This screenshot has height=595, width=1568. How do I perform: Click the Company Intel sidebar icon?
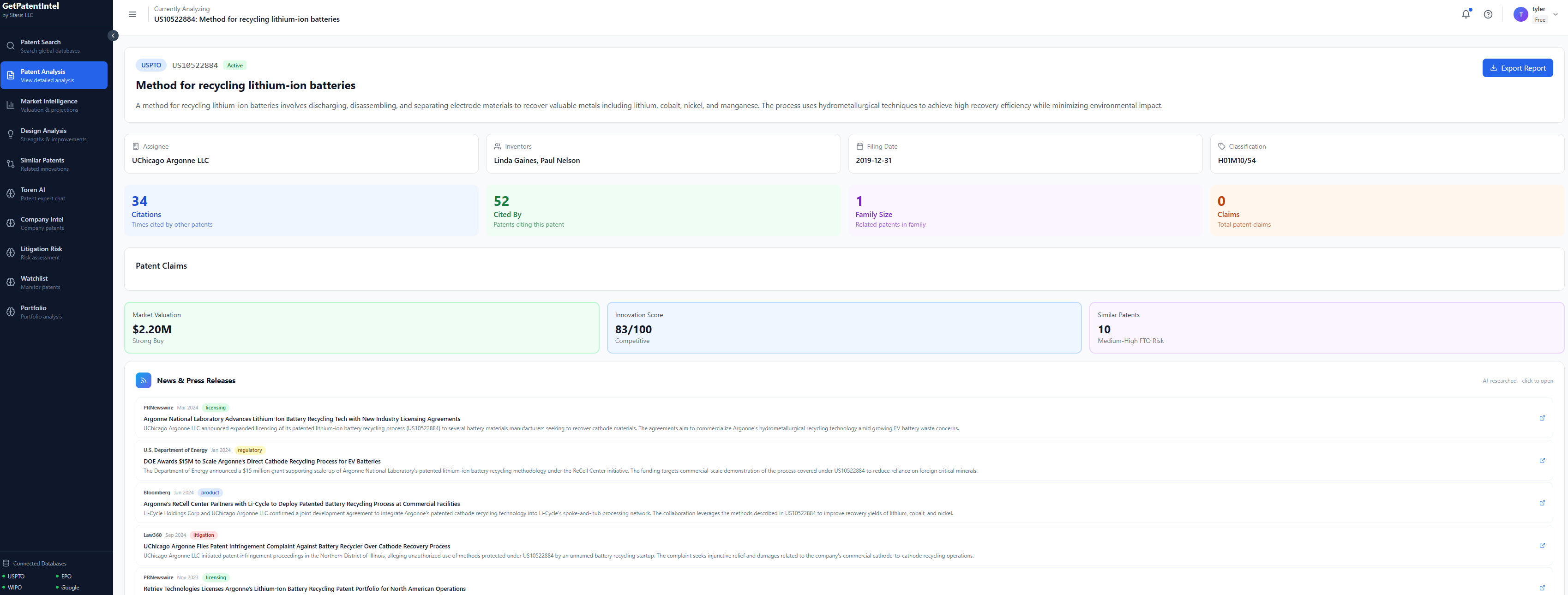tap(10, 223)
